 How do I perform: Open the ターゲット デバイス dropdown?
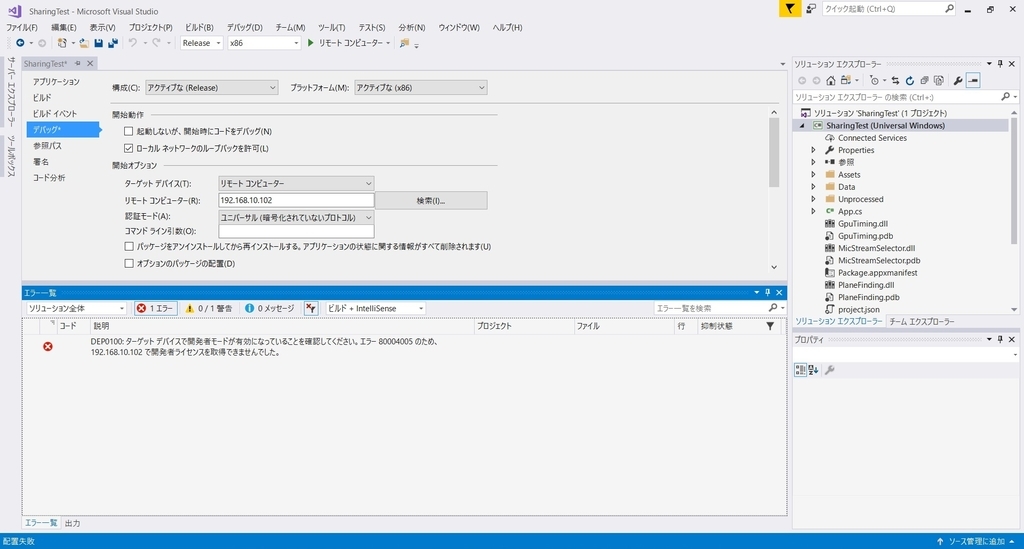[296, 183]
